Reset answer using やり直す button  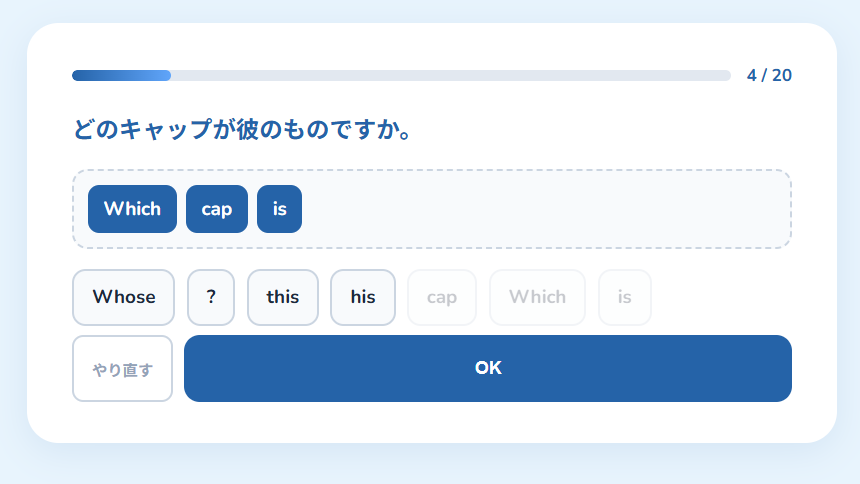(x=122, y=368)
